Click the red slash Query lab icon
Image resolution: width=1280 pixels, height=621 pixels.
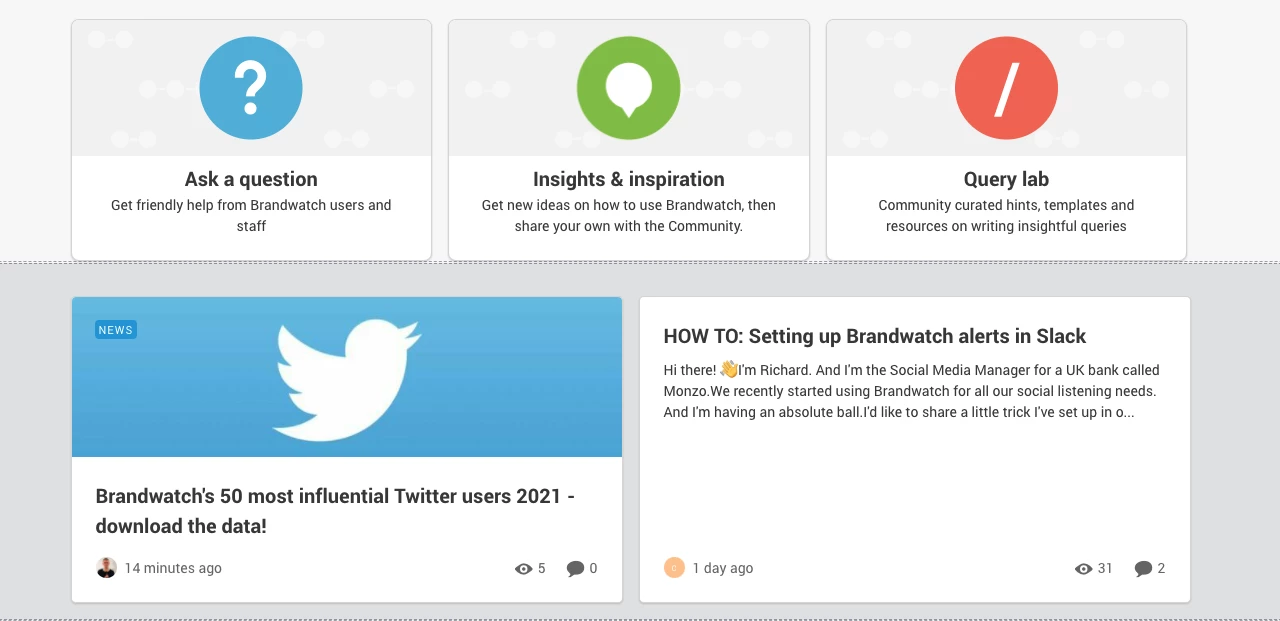point(1006,88)
